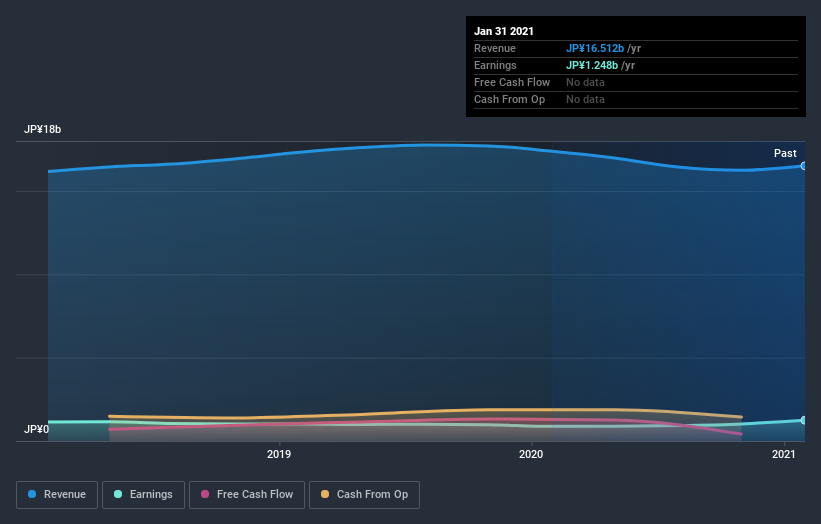Select the Revenue data point at 2021

[804, 166]
